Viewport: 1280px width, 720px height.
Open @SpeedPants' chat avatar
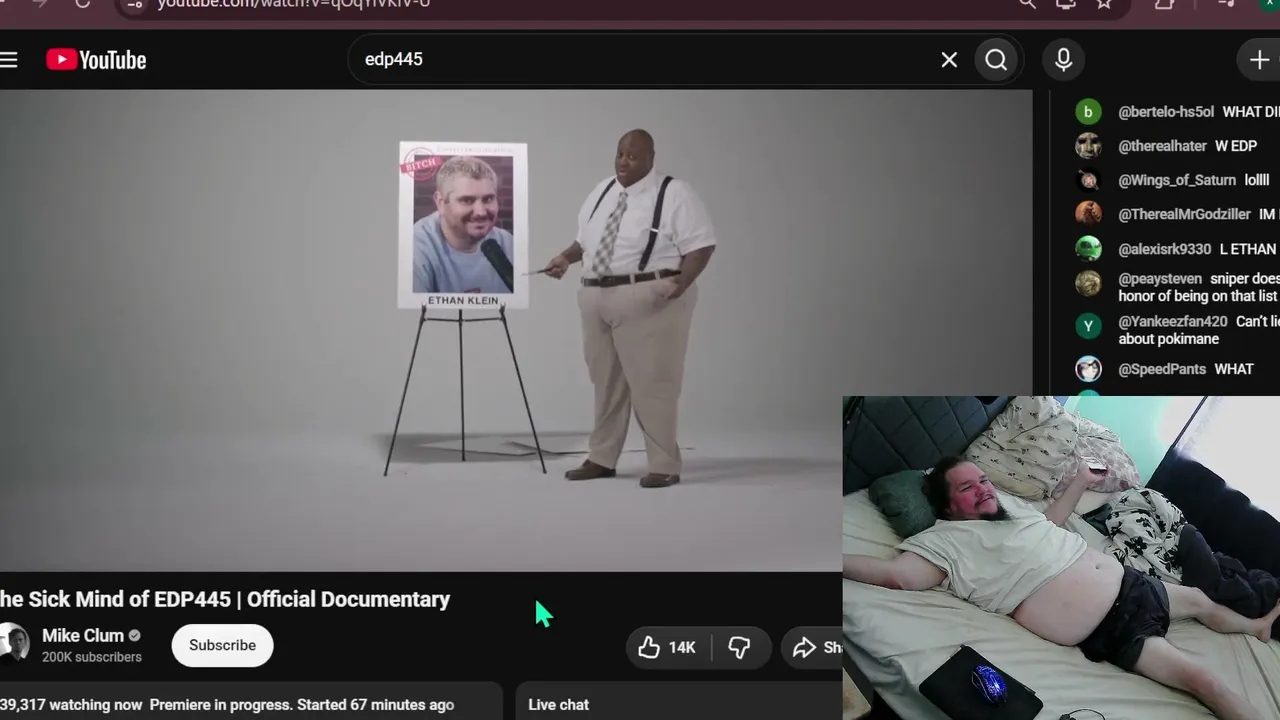pos(1088,369)
